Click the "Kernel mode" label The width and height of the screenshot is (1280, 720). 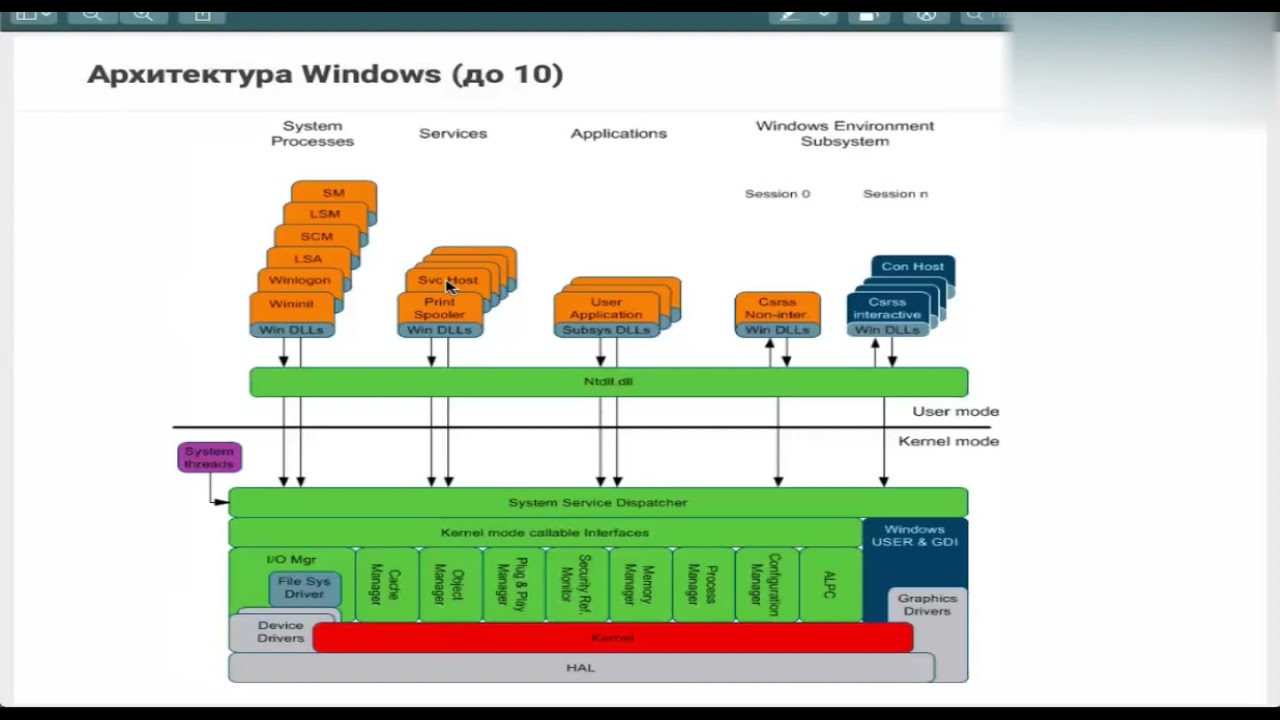[948, 441]
